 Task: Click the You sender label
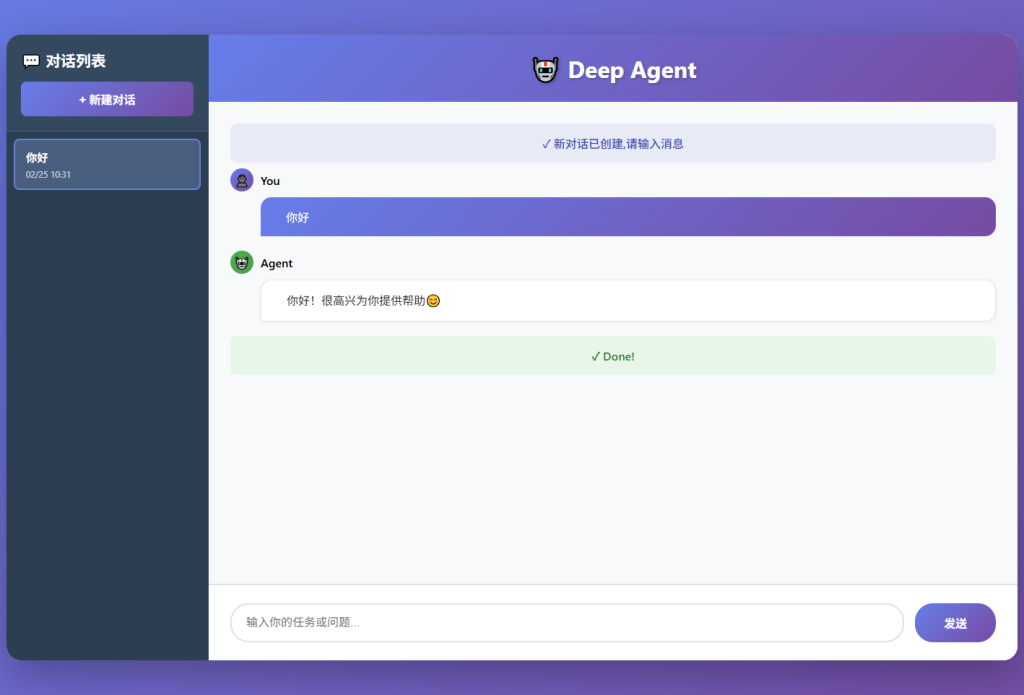tap(270, 181)
